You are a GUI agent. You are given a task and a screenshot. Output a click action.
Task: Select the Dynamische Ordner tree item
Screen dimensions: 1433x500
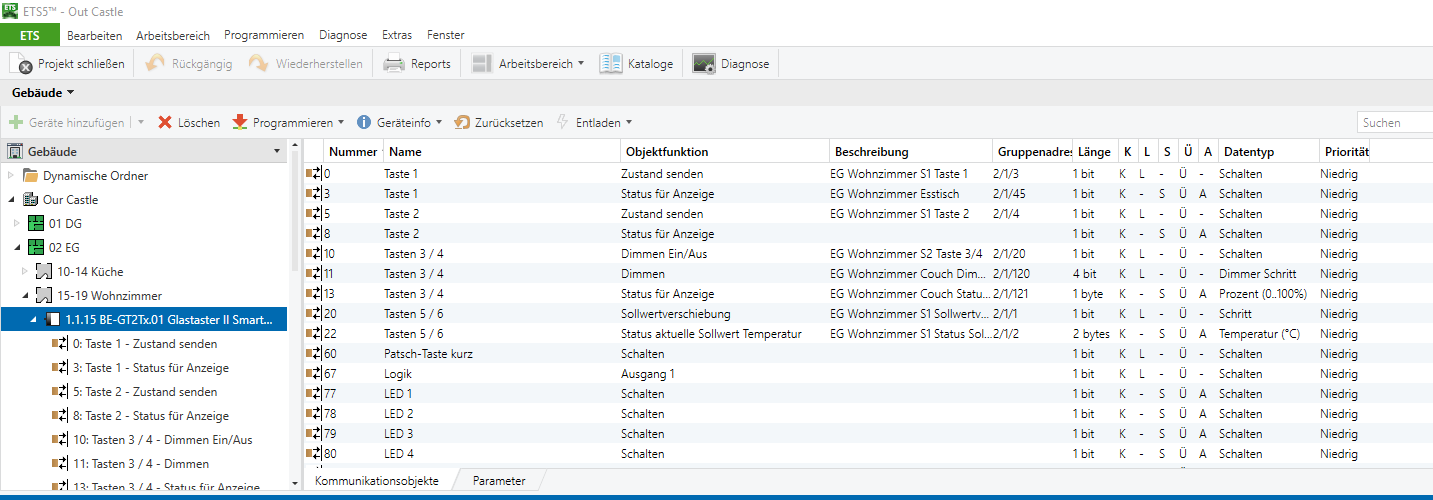95,176
